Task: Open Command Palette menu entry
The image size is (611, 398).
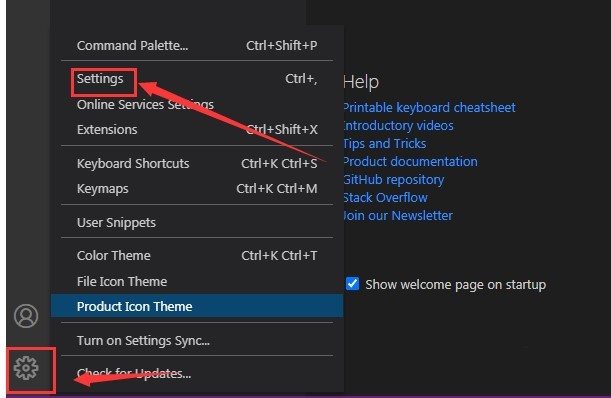Action: 197,46
